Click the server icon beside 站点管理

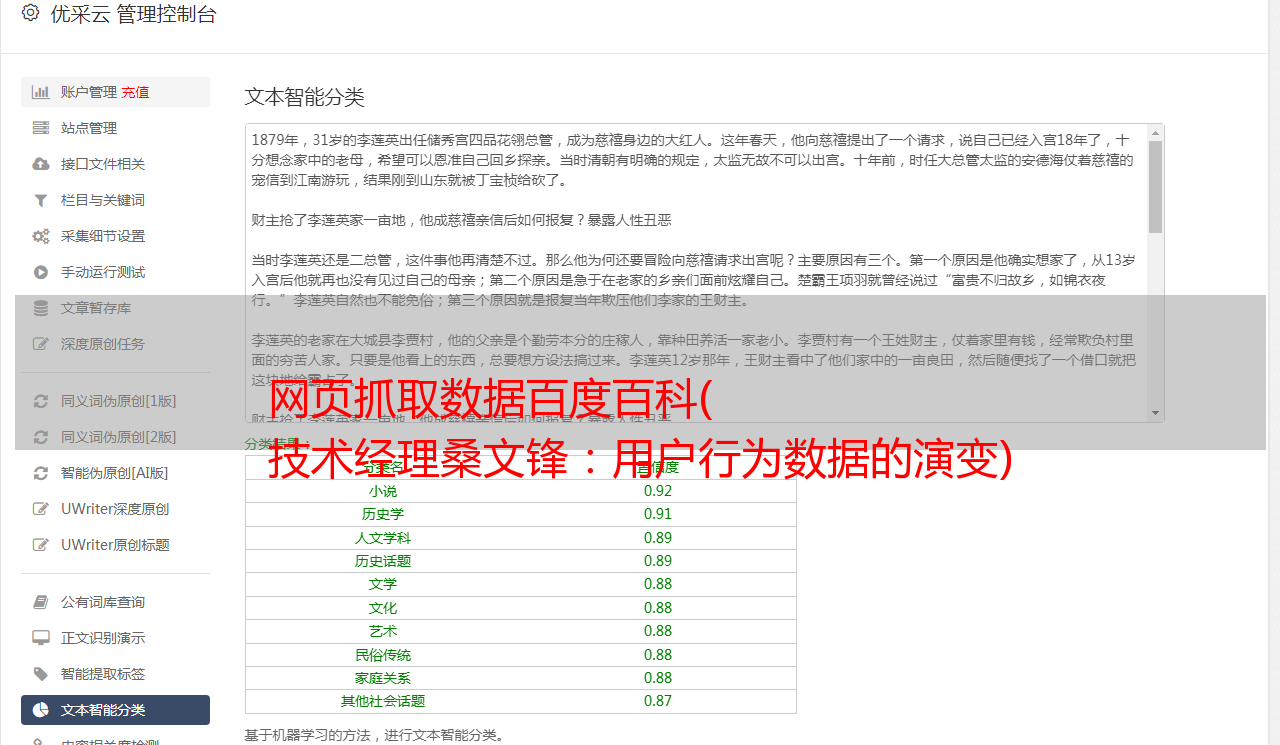(41, 128)
